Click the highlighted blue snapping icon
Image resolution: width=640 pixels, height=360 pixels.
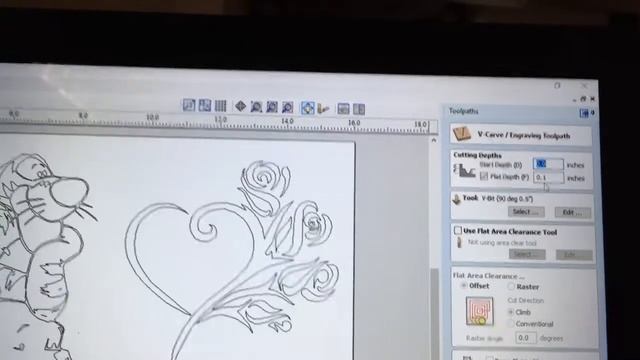point(307,108)
